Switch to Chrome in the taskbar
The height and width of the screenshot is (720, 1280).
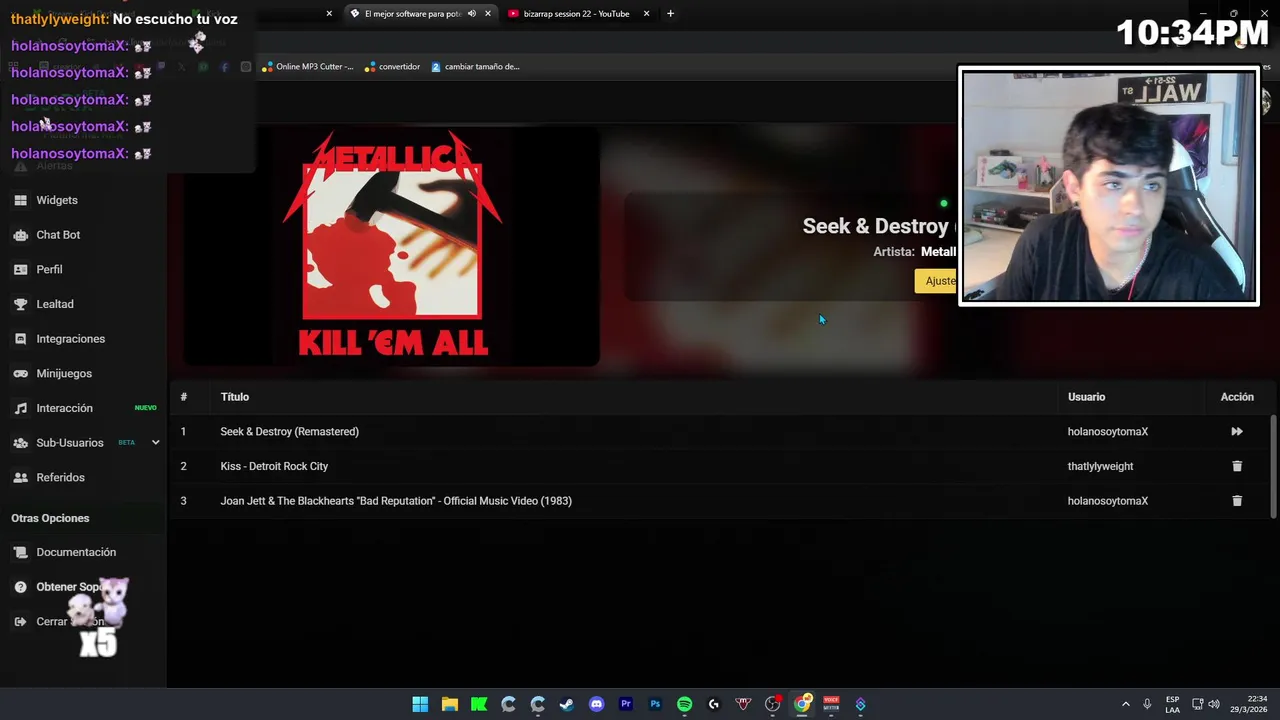click(802, 704)
